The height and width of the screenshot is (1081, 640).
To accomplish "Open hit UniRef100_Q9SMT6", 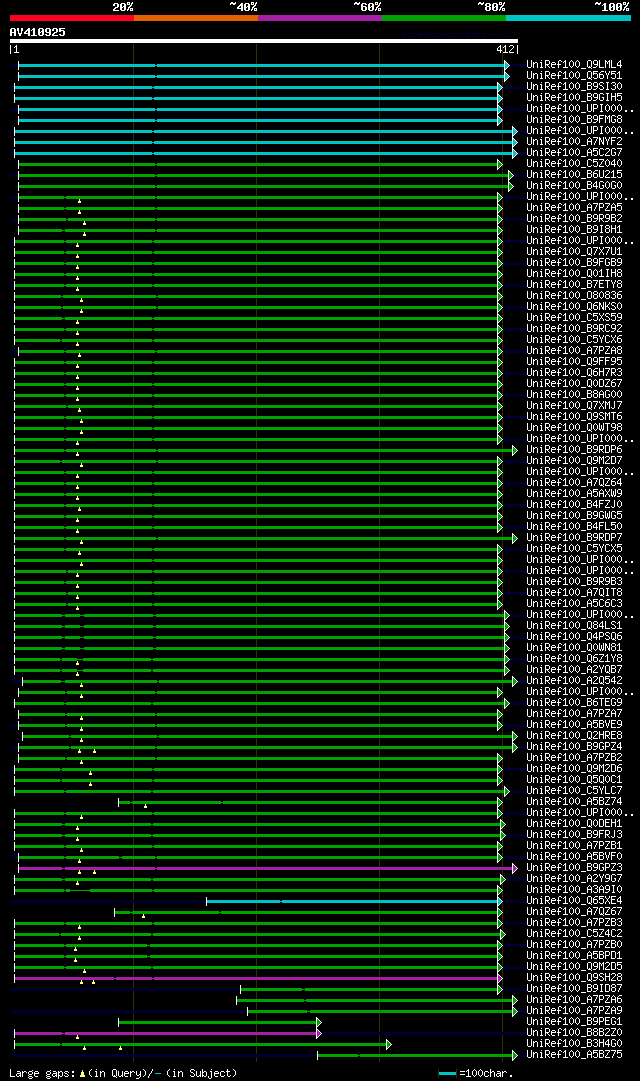I will [x=574, y=416].
